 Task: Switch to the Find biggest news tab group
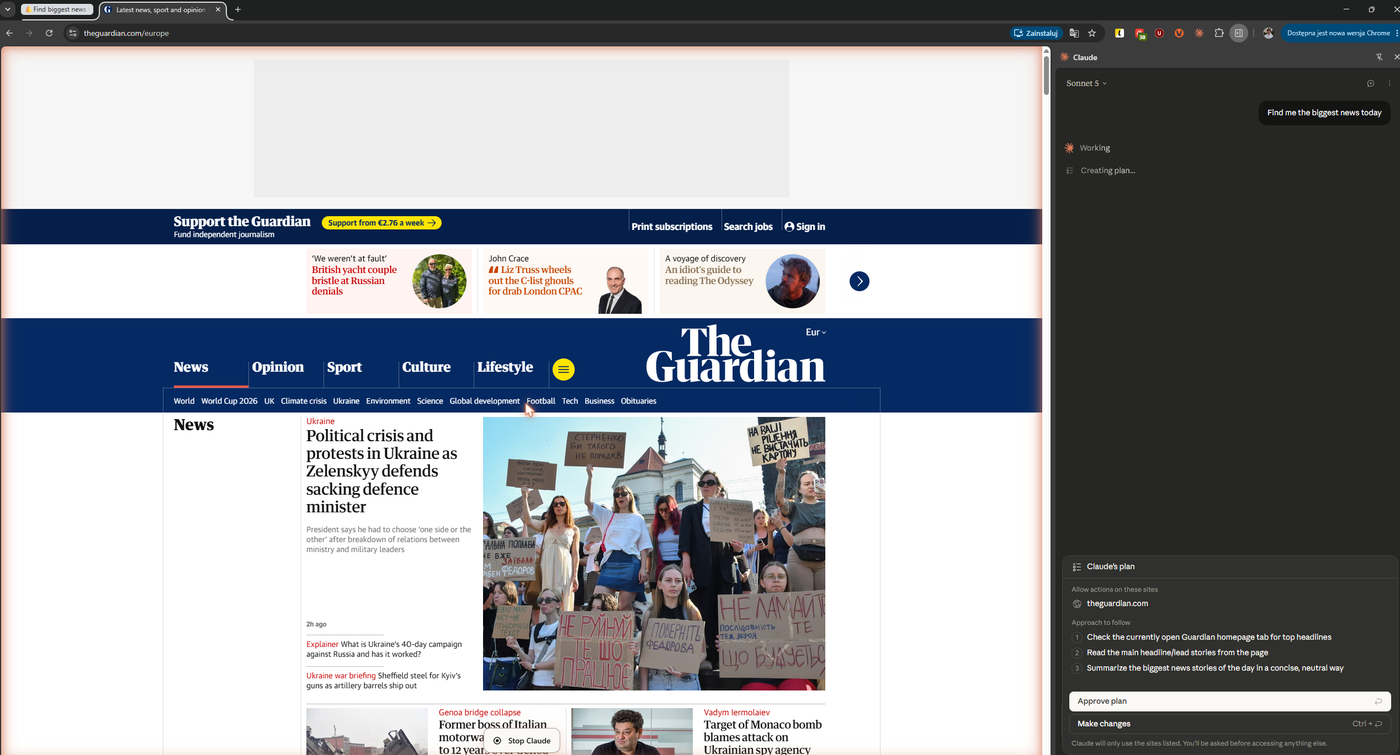coord(57,9)
